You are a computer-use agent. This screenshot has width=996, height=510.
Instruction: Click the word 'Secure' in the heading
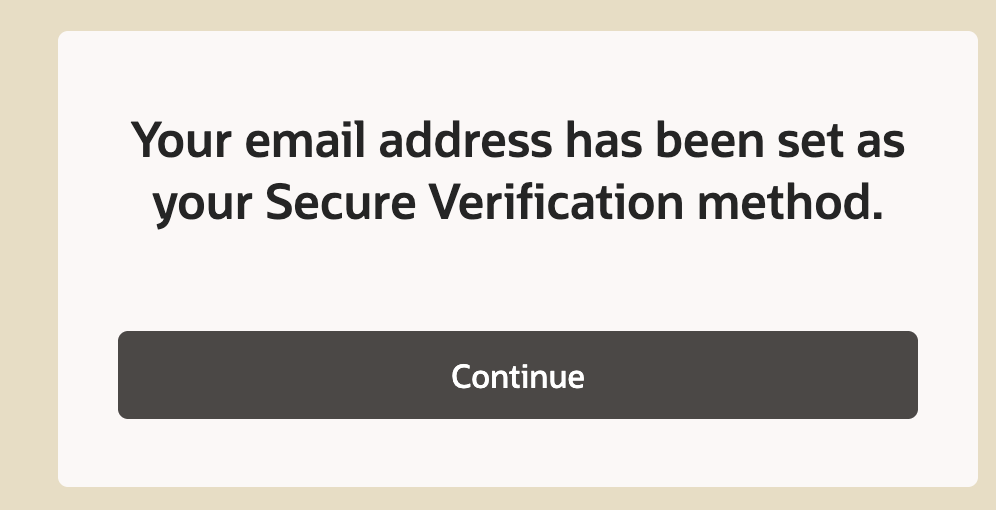pos(340,203)
